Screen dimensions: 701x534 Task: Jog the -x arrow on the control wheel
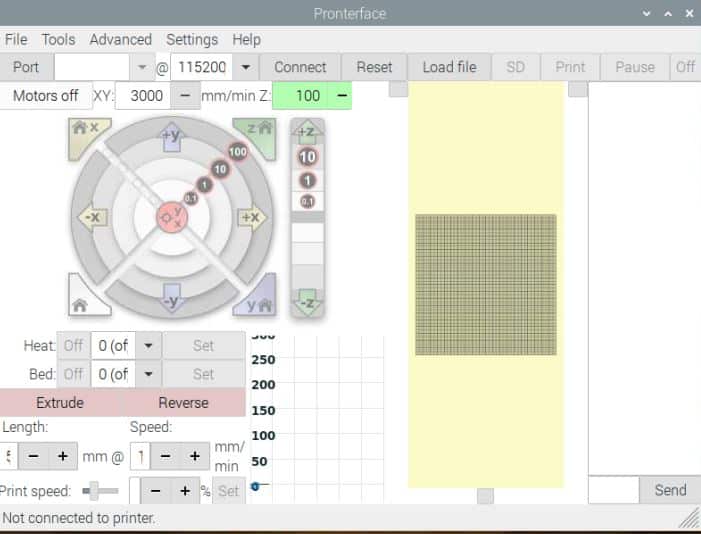pos(93,217)
